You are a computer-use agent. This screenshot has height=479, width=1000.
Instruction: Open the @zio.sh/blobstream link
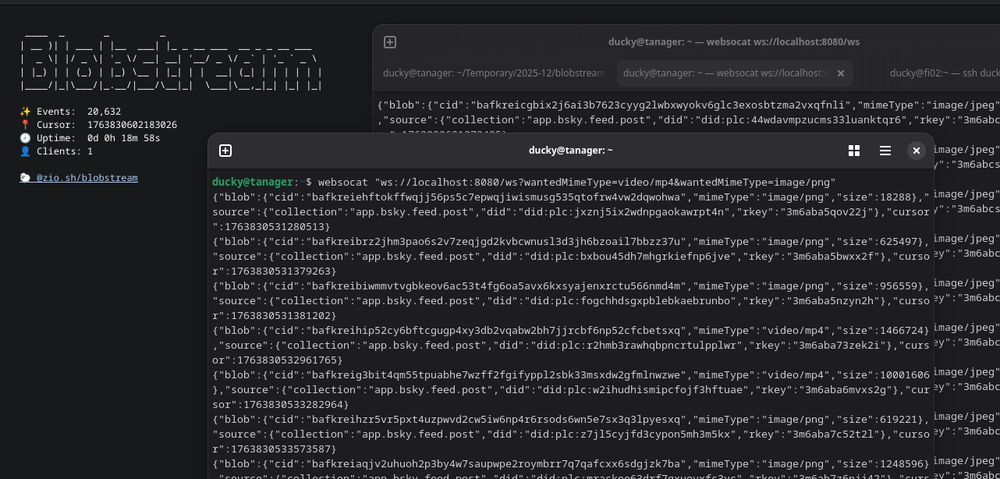tap(87, 178)
